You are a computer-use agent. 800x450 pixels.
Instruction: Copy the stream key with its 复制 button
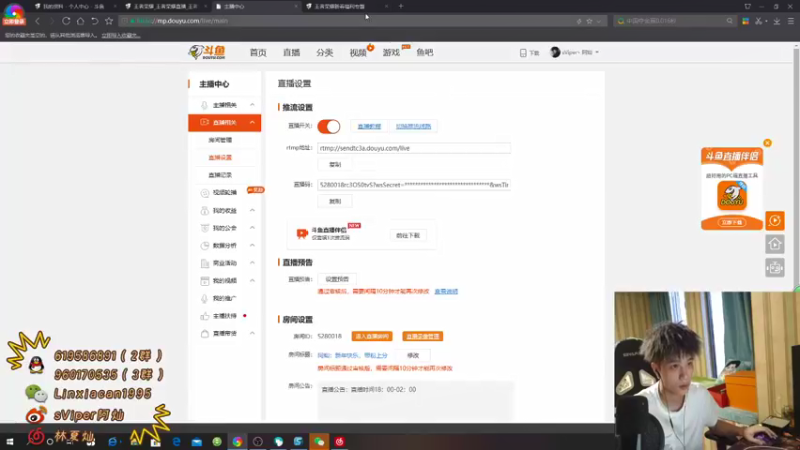pyautogui.click(x=335, y=202)
